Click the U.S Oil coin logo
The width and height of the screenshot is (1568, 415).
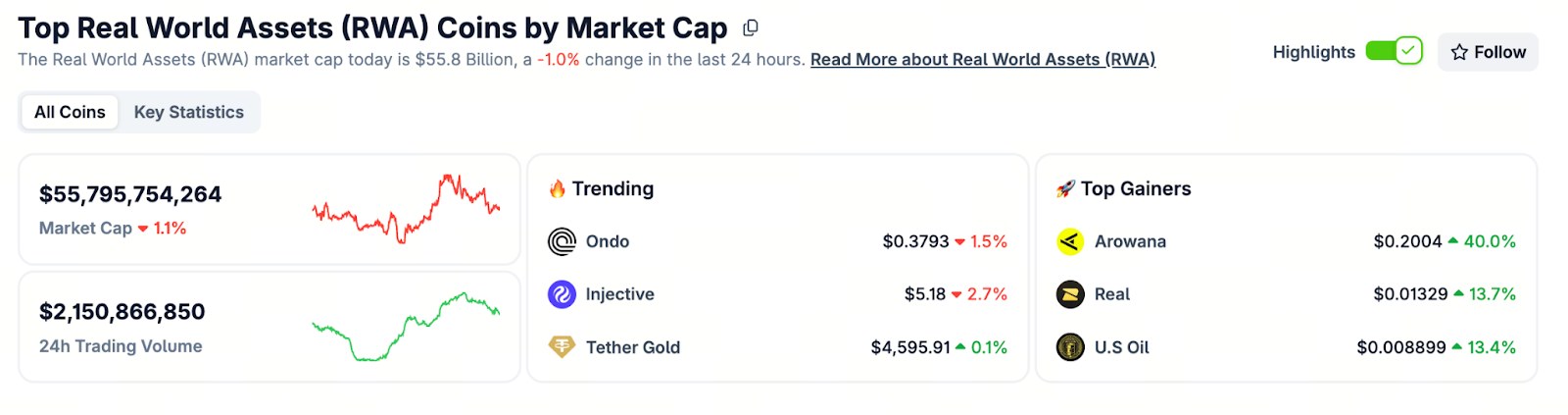pyautogui.click(x=1070, y=347)
